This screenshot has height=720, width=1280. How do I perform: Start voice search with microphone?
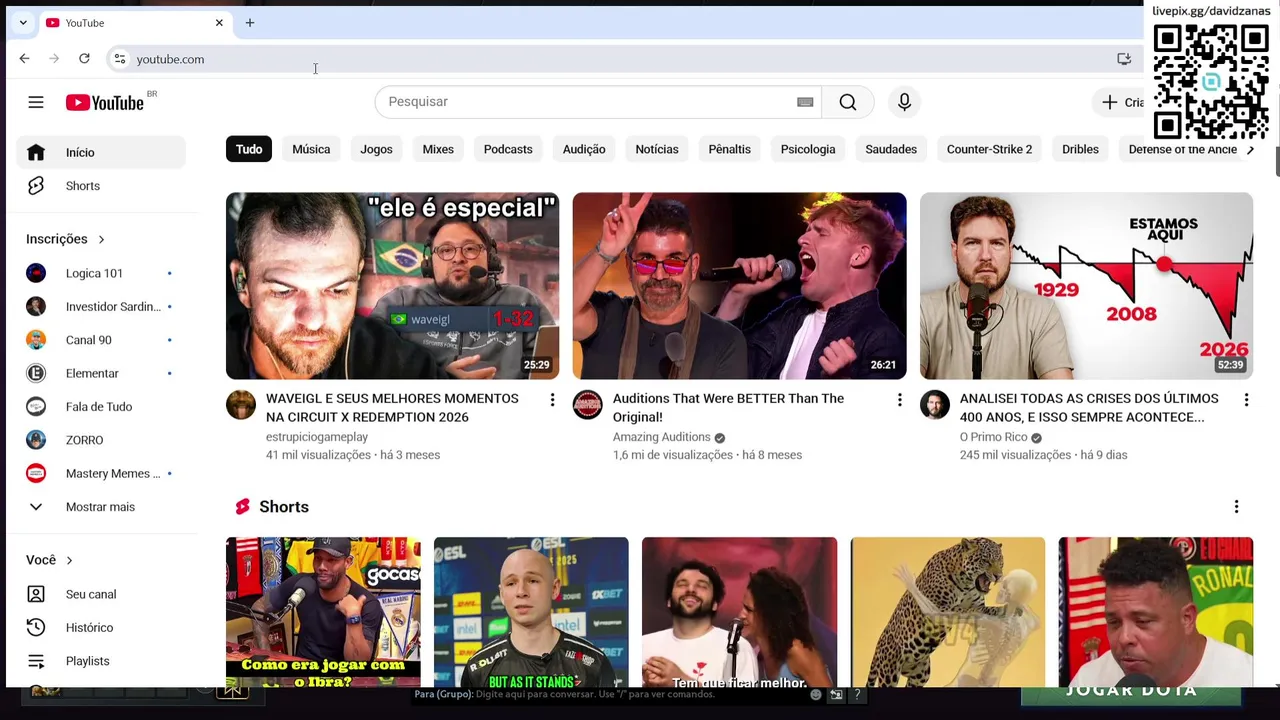(x=904, y=102)
